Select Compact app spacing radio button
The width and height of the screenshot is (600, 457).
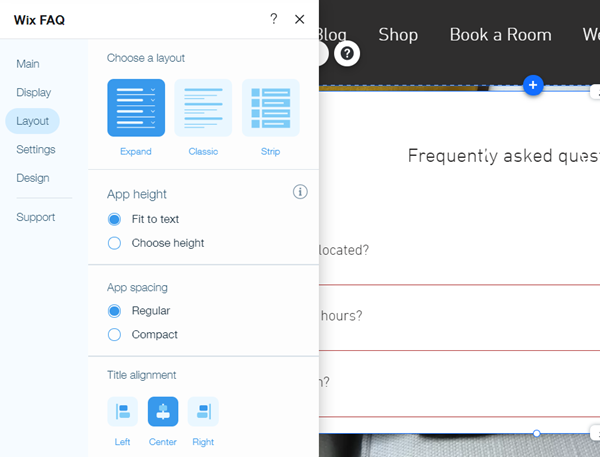point(114,335)
